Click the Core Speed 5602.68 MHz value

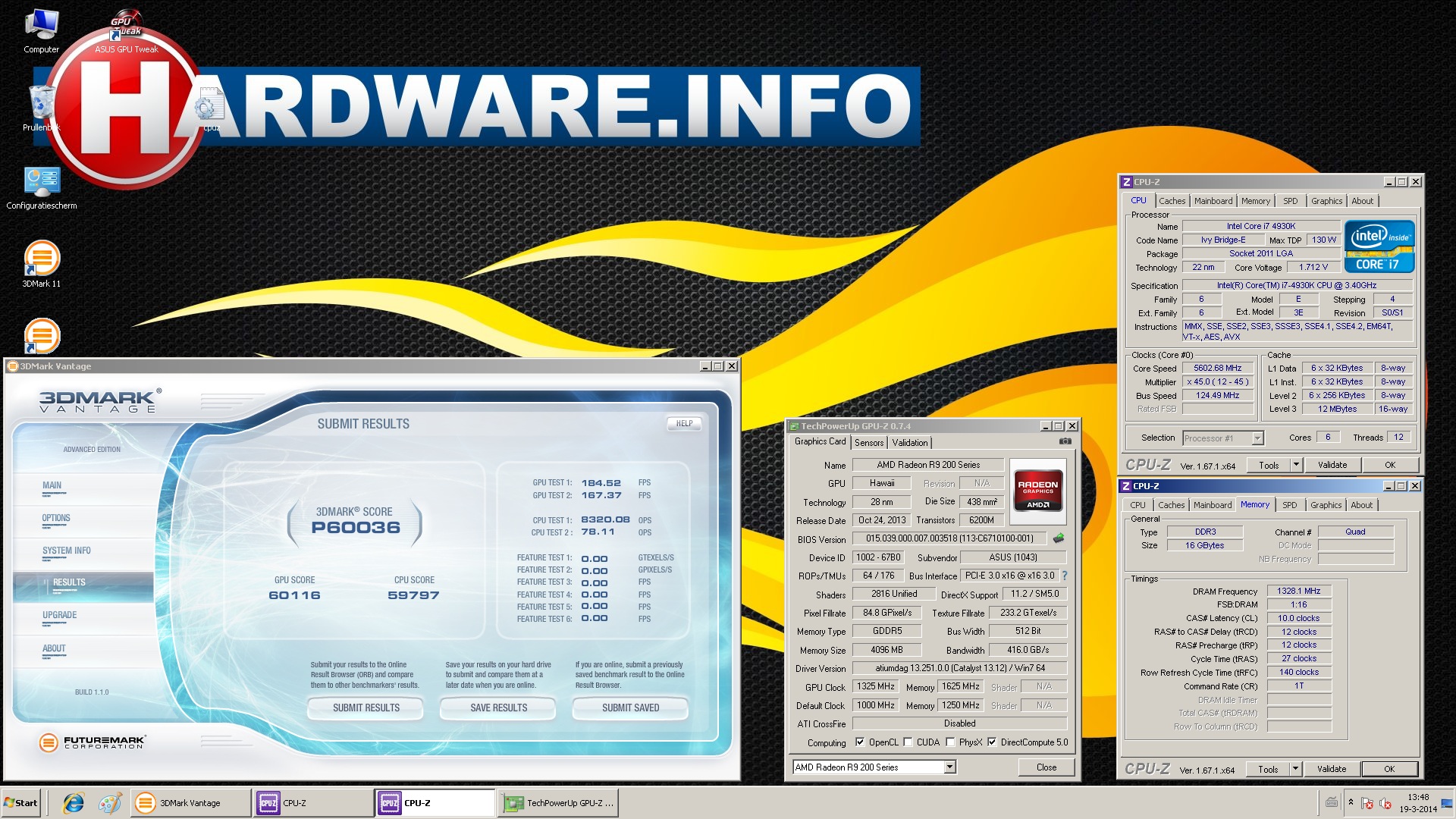1217,369
